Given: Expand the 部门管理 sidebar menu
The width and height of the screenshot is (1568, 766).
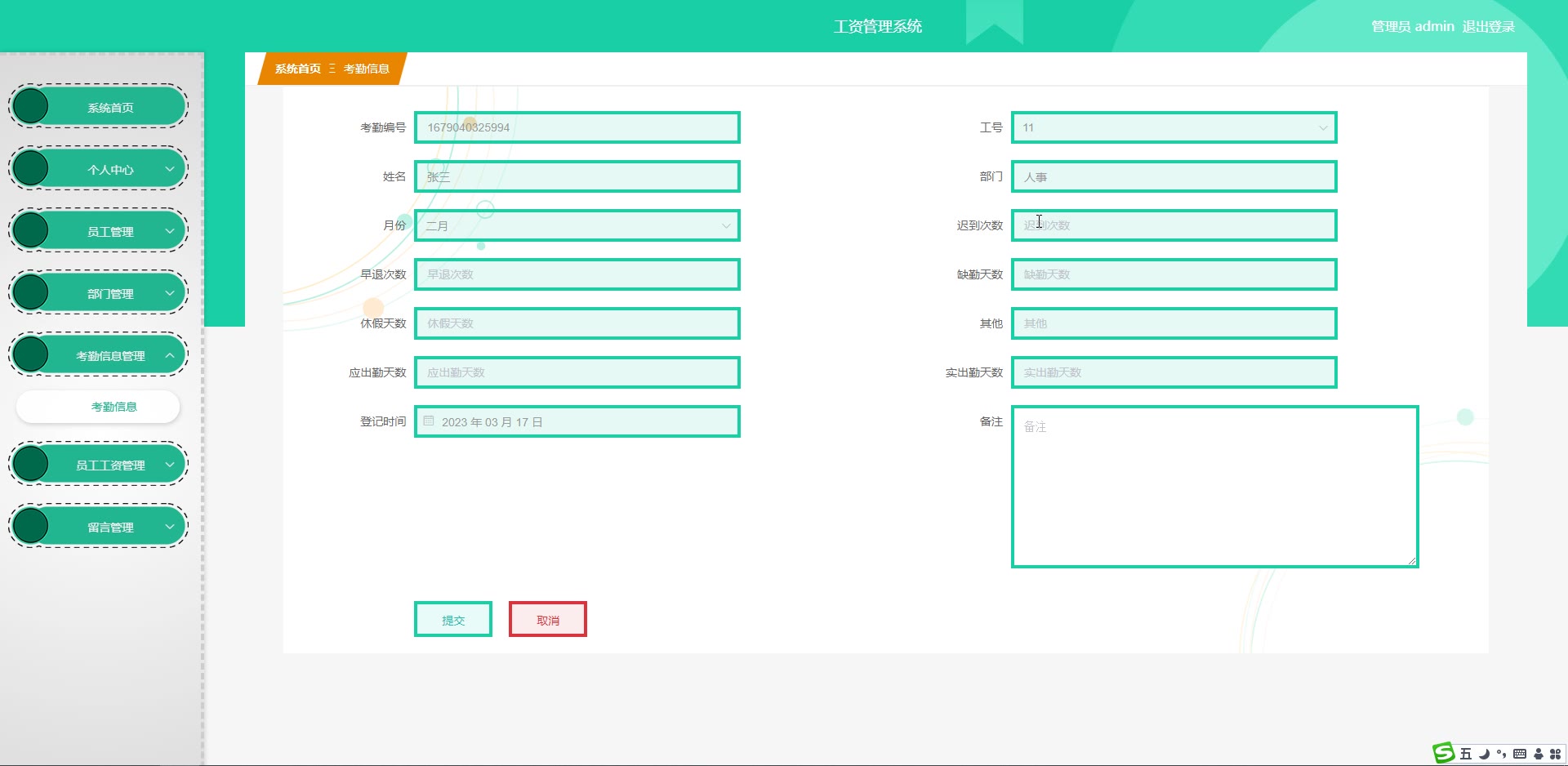Looking at the screenshot, I should click(98, 293).
